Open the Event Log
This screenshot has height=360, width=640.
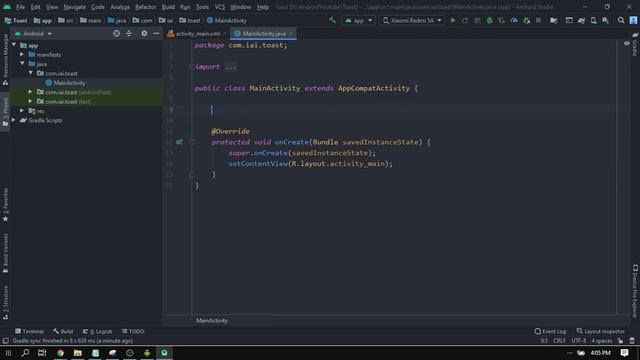point(550,331)
